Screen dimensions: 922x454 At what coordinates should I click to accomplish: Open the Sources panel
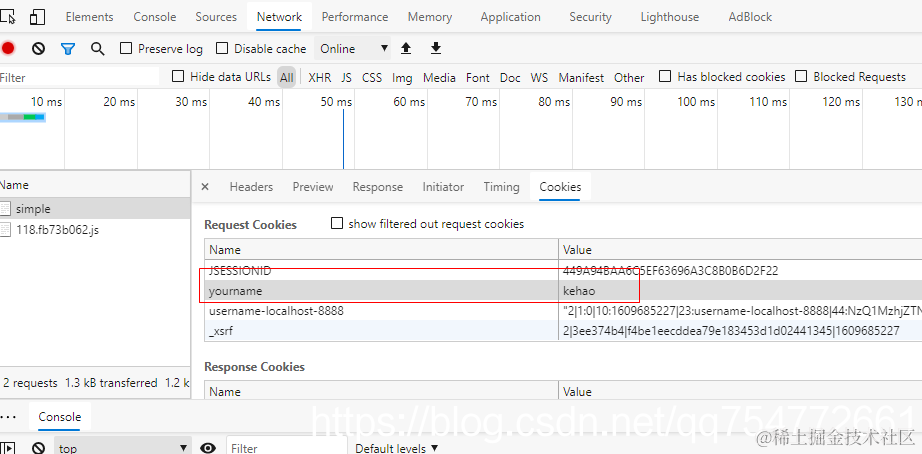pos(216,17)
